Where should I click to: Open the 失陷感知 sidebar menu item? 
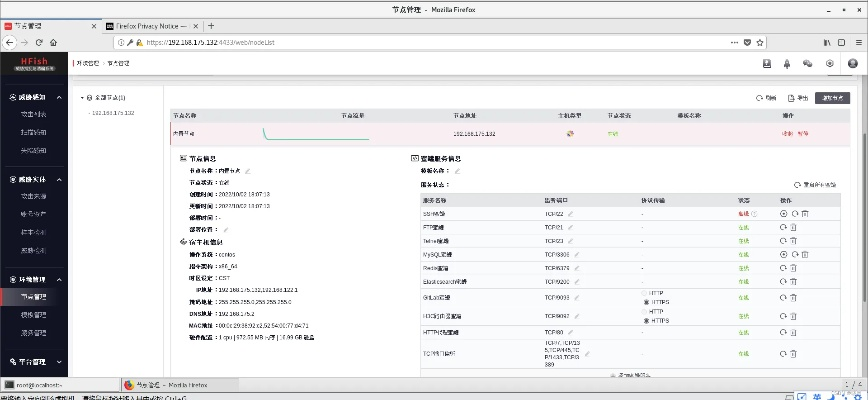(34, 150)
